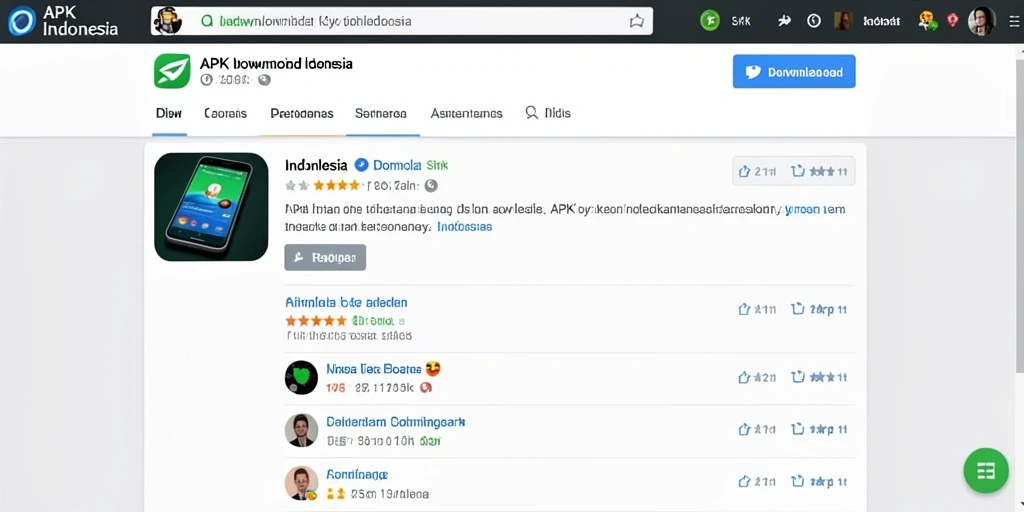
Task: Click the phone app thumbnail image
Action: point(211,206)
